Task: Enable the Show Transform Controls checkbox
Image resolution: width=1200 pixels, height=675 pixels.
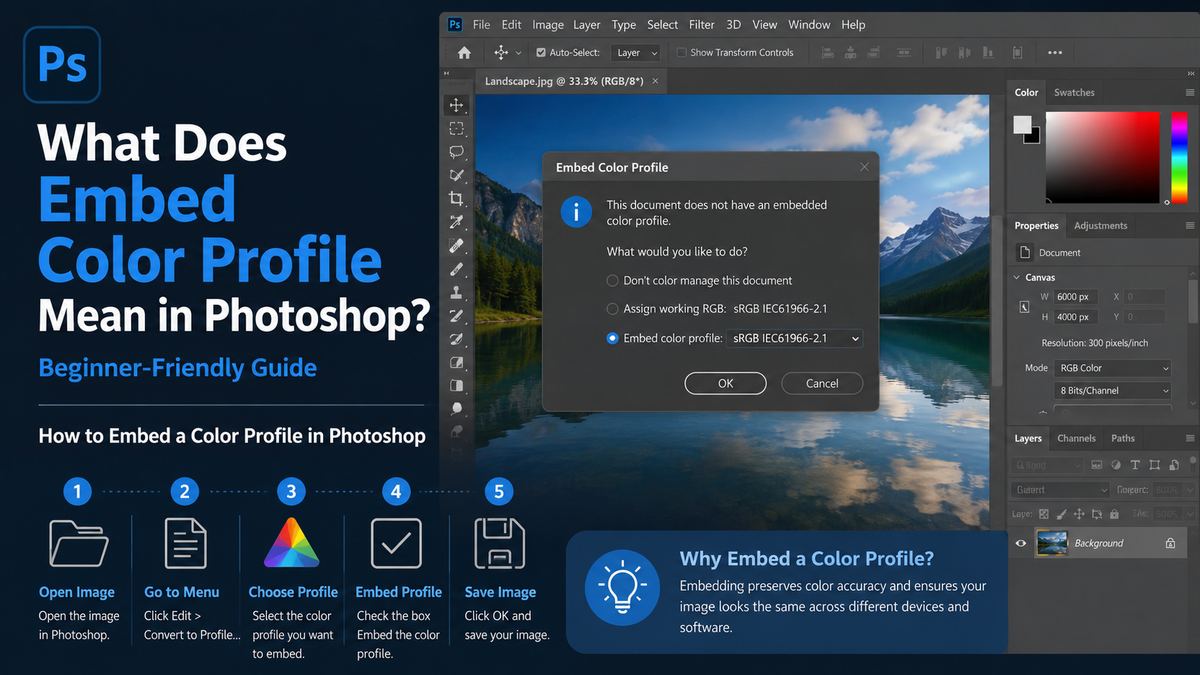Action: click(682, 53)
